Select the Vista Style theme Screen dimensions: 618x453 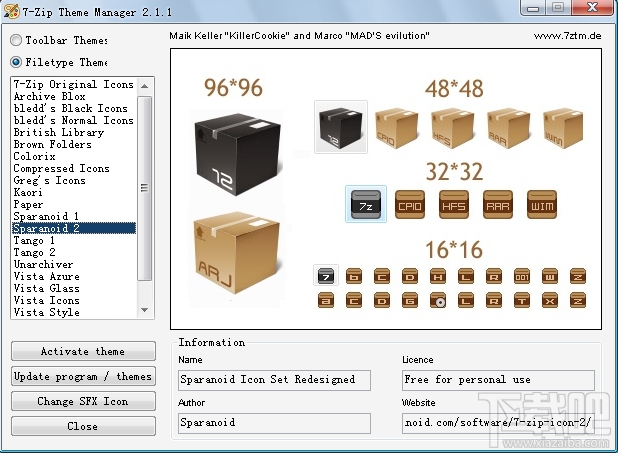pyautogui.click(x=74, y=312)
